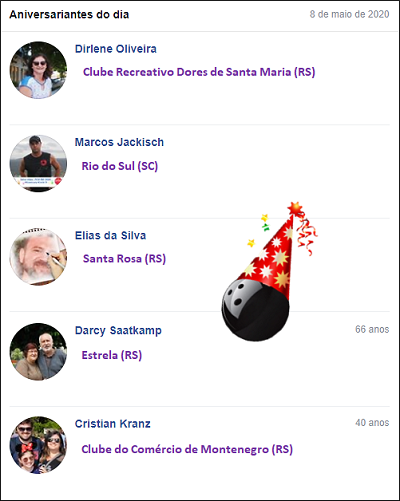Click the 8 de maio de 2020 date
The width and height of the screenshot is (400, 501).
(x=349, y=14)
